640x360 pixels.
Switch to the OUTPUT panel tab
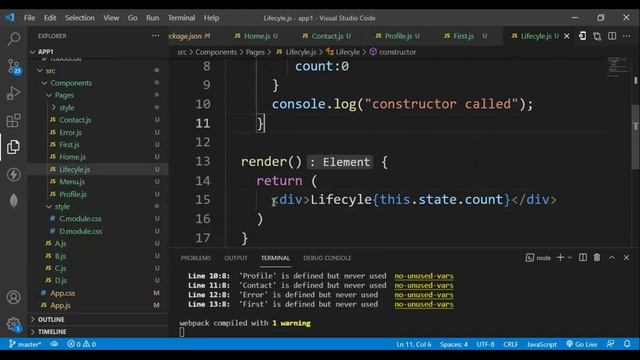236,258
